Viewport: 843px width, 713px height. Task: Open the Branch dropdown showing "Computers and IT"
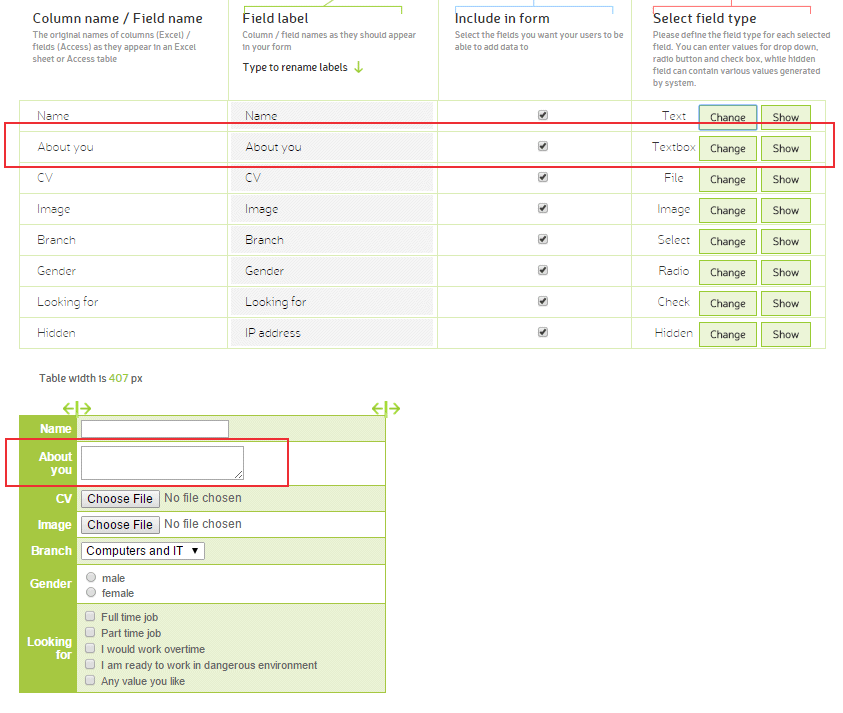[143, 550]
